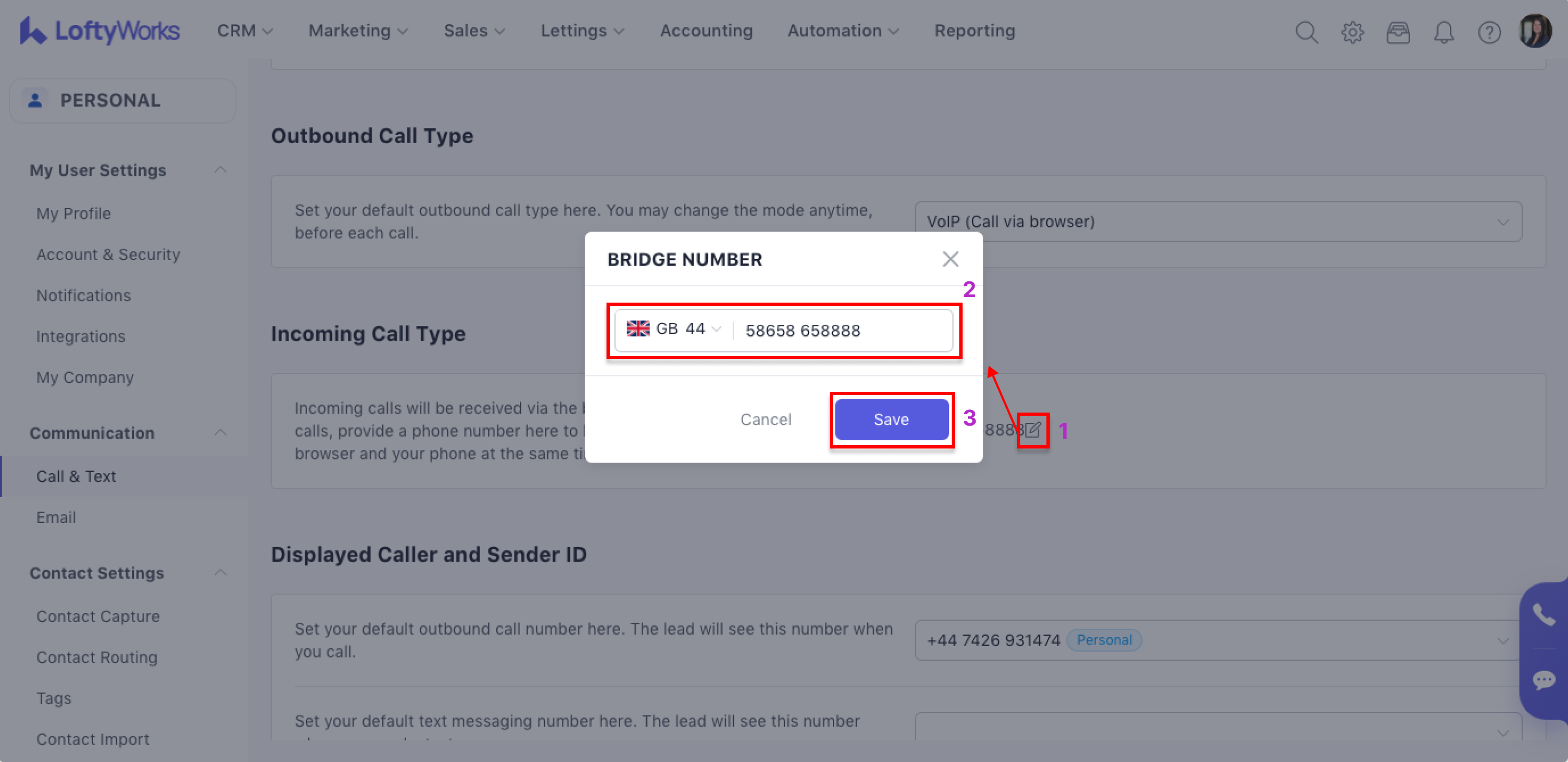Close the Bridge Number dialog
This screenshot has width=1568, height=762.
pyautogui.click(x=950, y=259)
